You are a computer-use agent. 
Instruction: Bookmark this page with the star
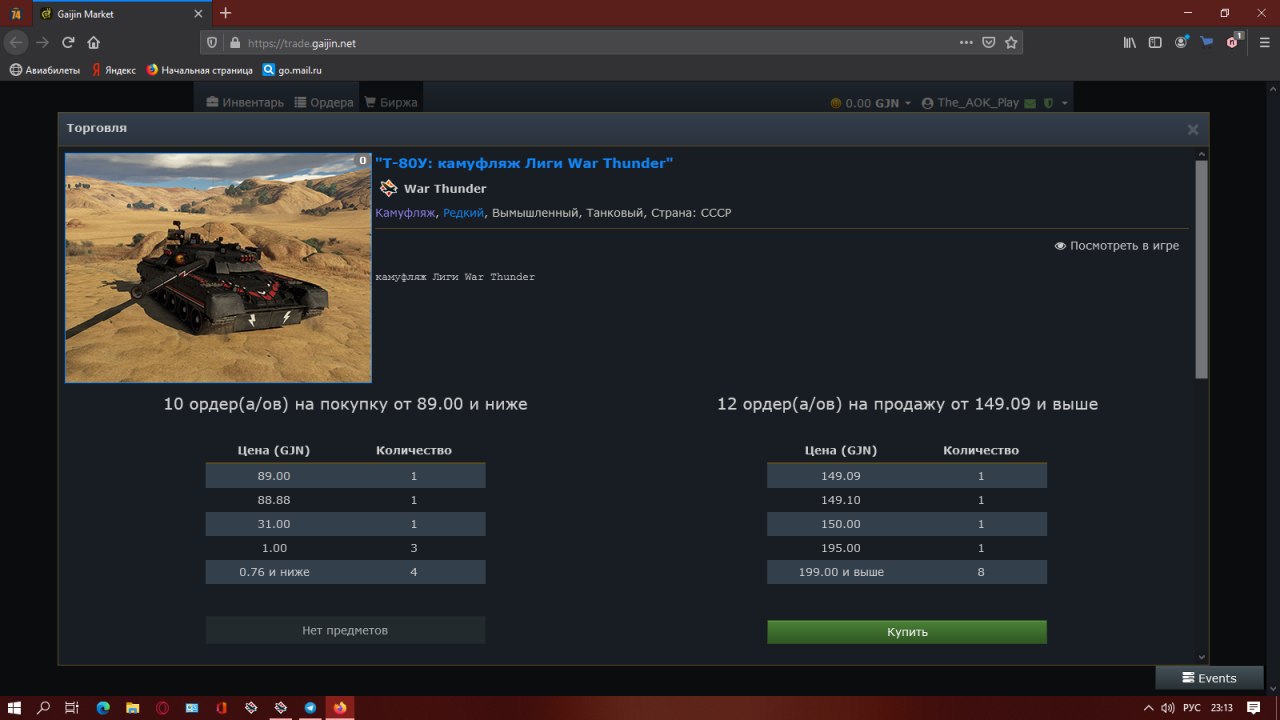click(x=1011, y=43)
